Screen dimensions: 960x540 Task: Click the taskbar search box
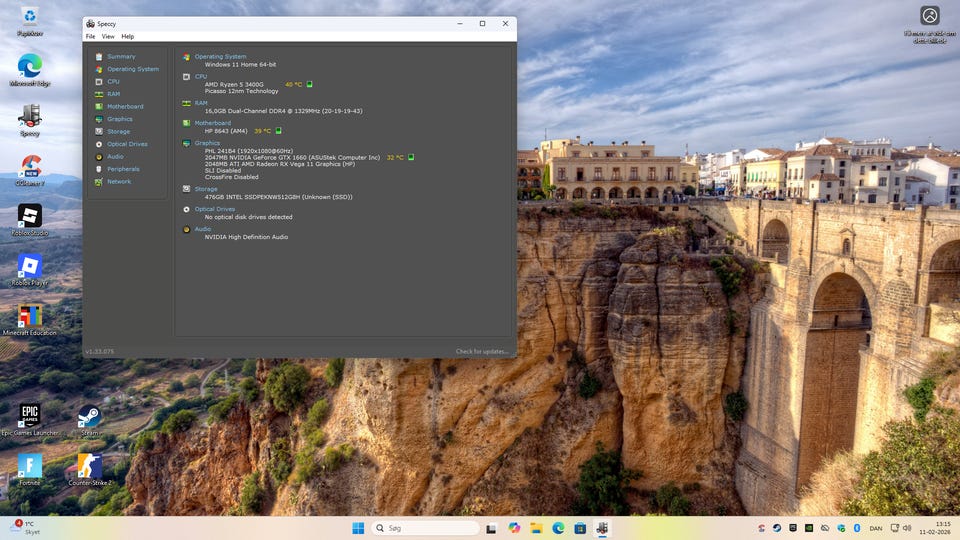point(427,528)
